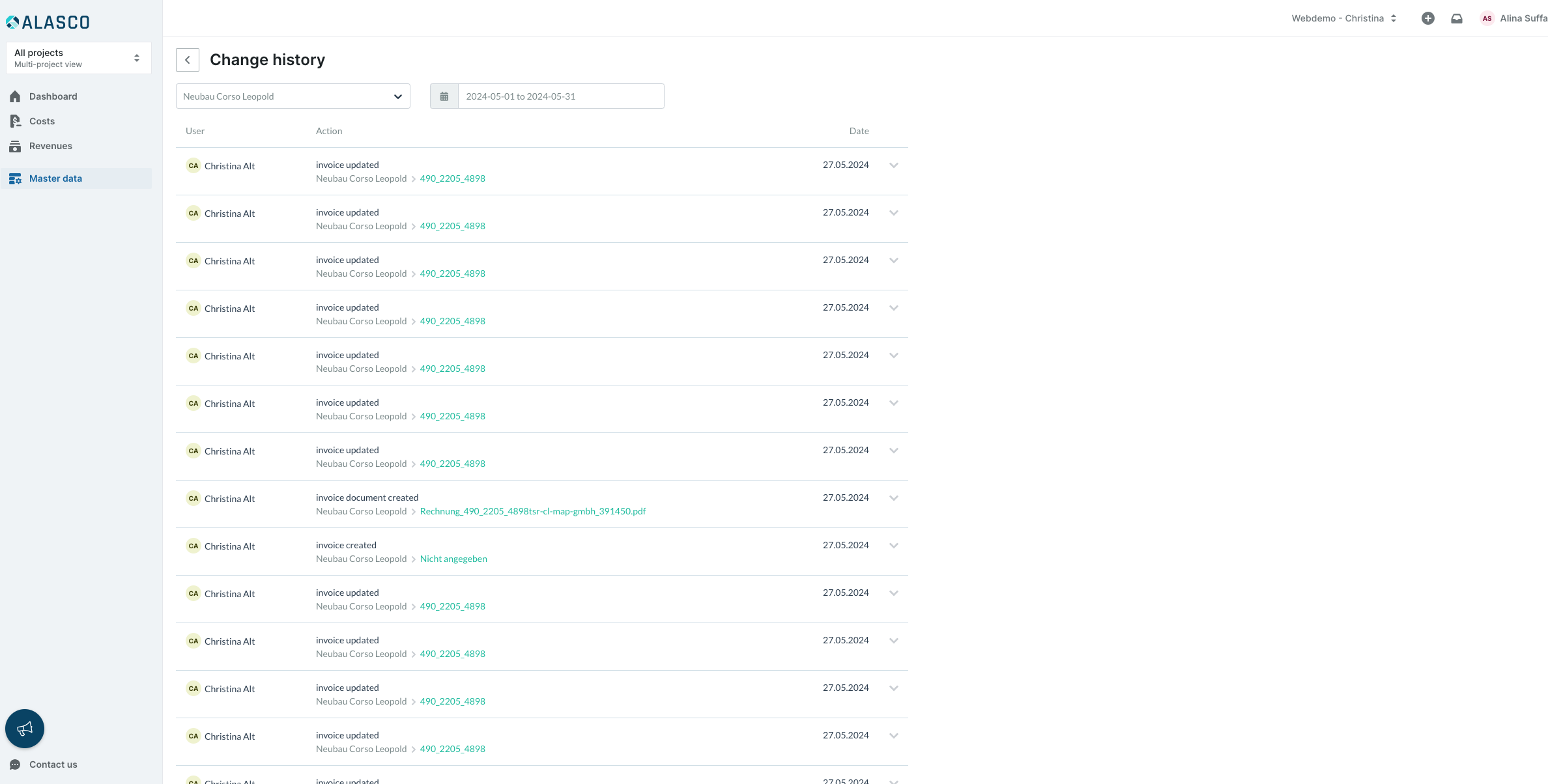Click the AS user avatar

coord(1487,18)
